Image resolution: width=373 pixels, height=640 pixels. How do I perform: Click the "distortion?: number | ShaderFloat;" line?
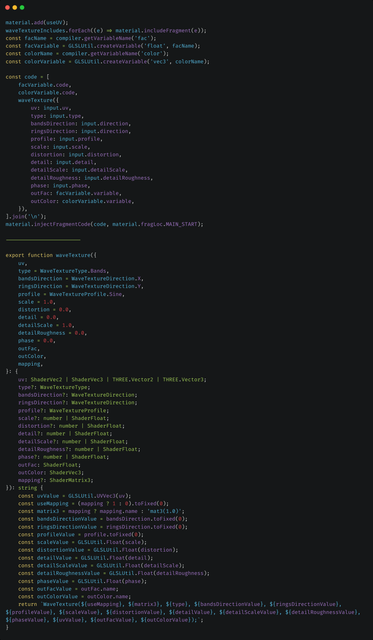(x=71, y=426)
